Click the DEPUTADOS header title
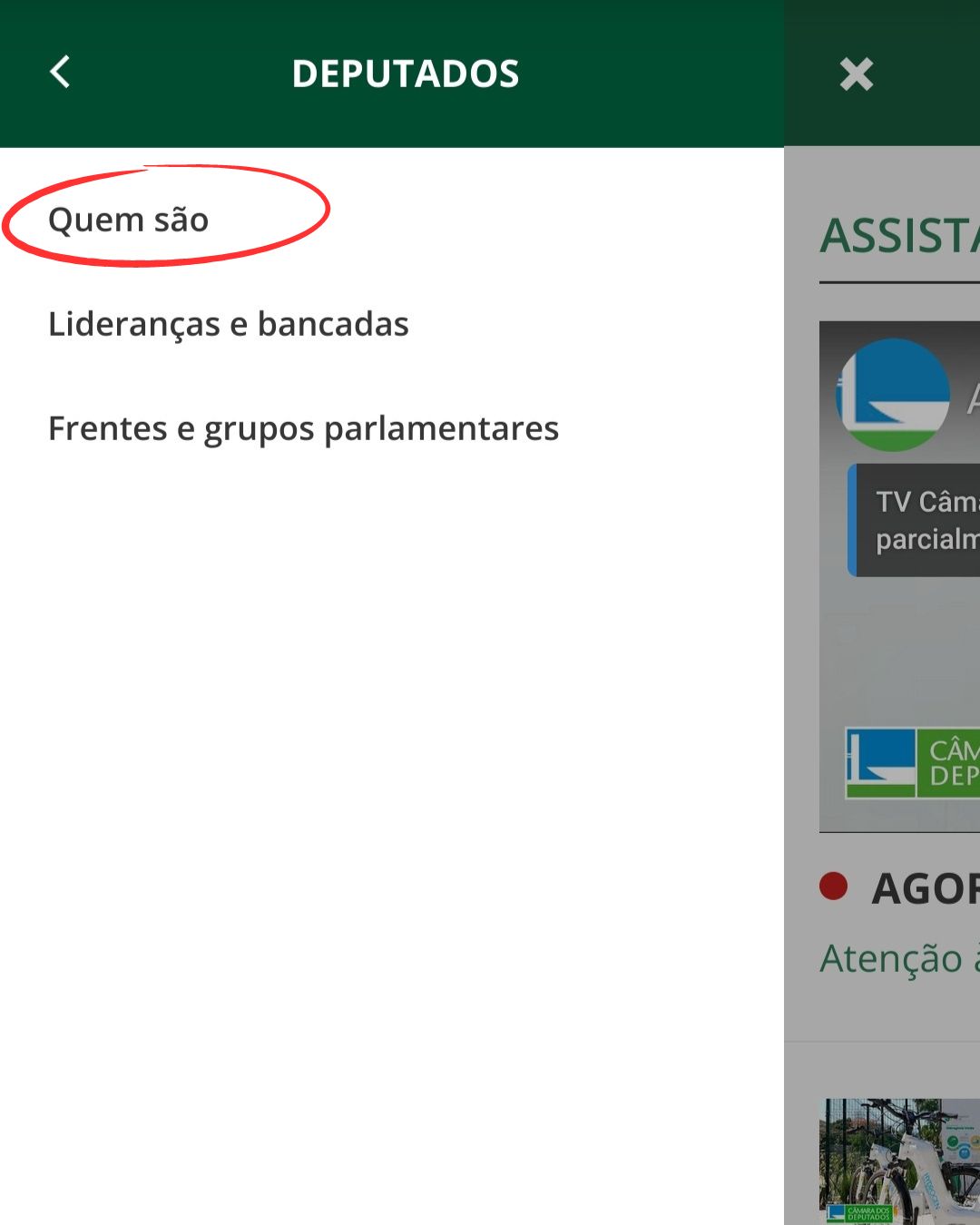The height and width of the screenshot is (1225, 980). 406,73
